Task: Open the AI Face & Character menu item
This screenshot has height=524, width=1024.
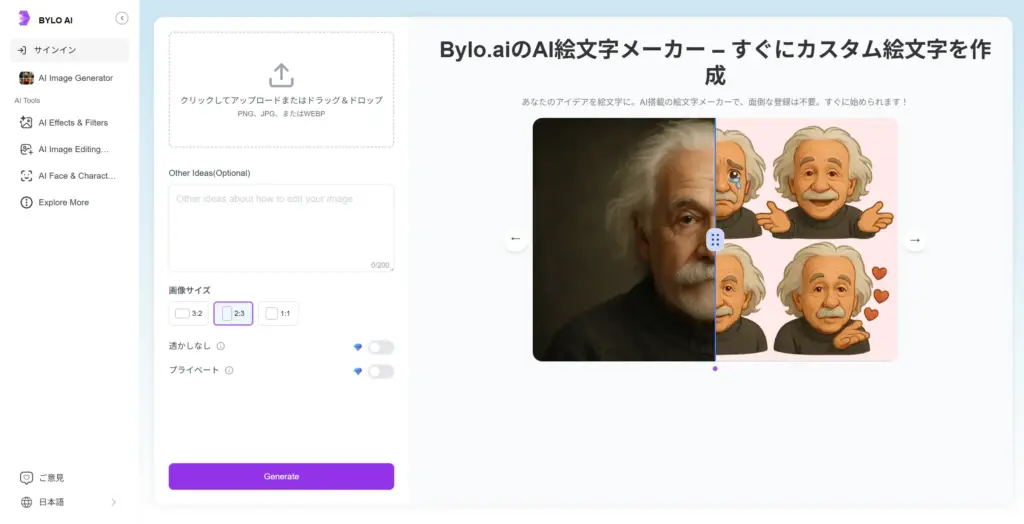Action: [70, 176]
